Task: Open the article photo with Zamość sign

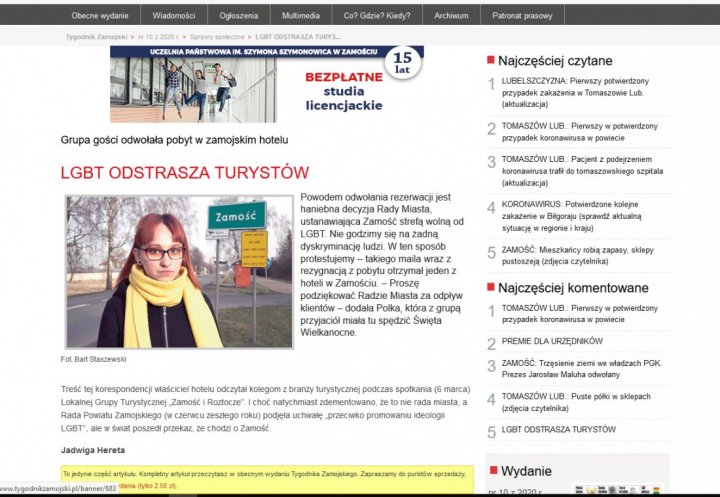Action: (180, 271)
